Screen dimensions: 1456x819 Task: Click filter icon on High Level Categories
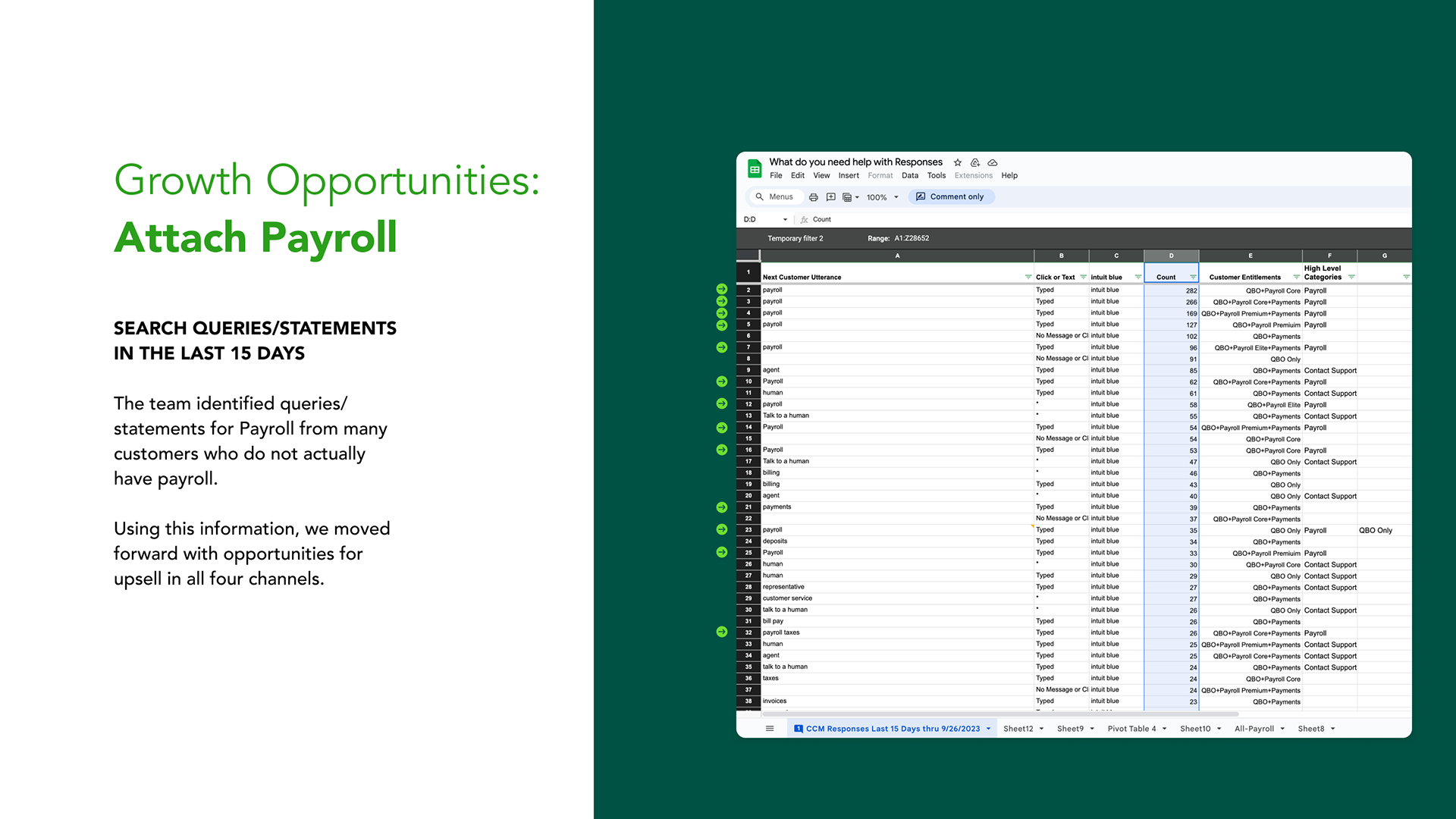tap(1351, 277)
